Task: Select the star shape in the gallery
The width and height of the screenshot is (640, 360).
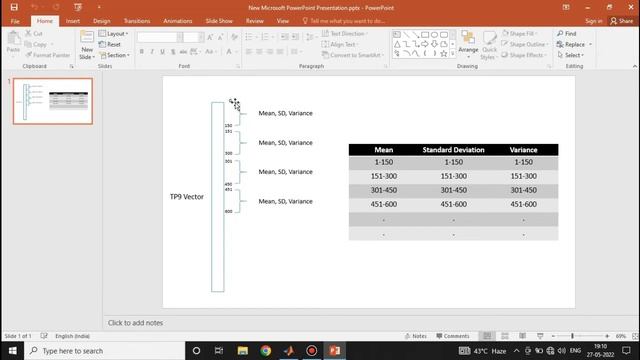Action: [x=444, y=53]
